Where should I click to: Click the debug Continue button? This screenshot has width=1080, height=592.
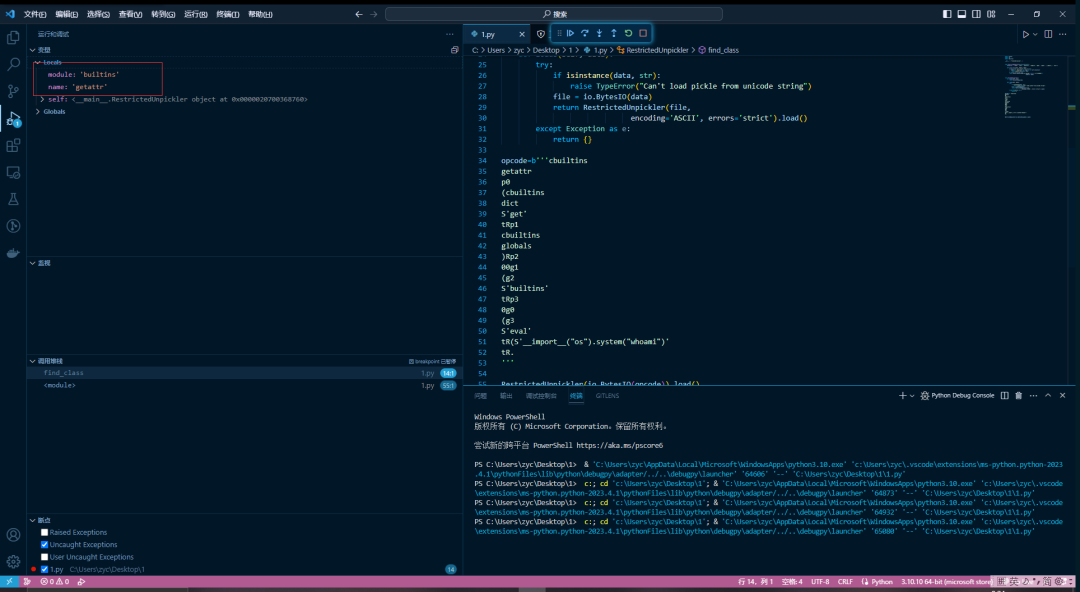(x=571, y=33)
